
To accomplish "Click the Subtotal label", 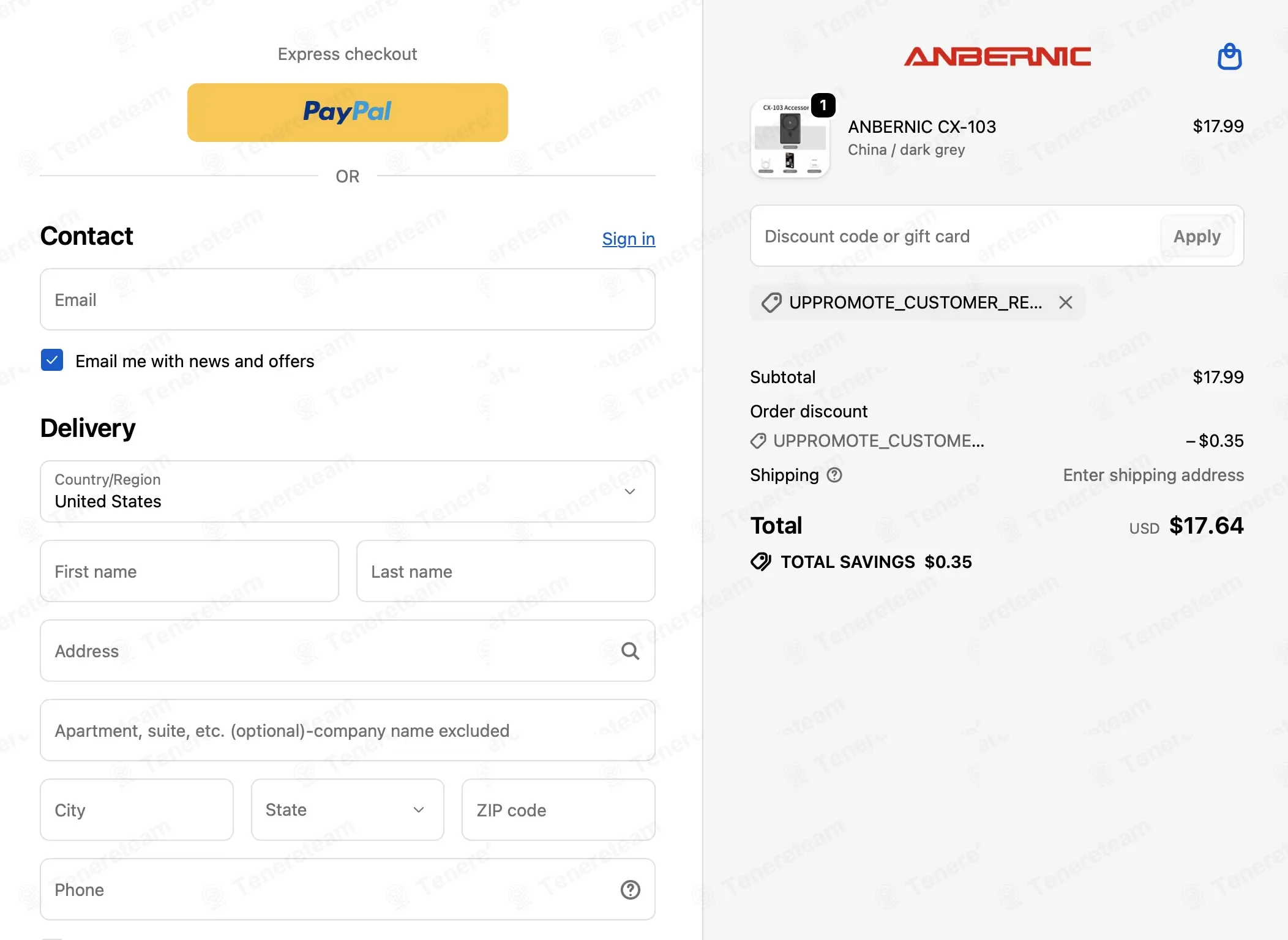I will [783, 377].
